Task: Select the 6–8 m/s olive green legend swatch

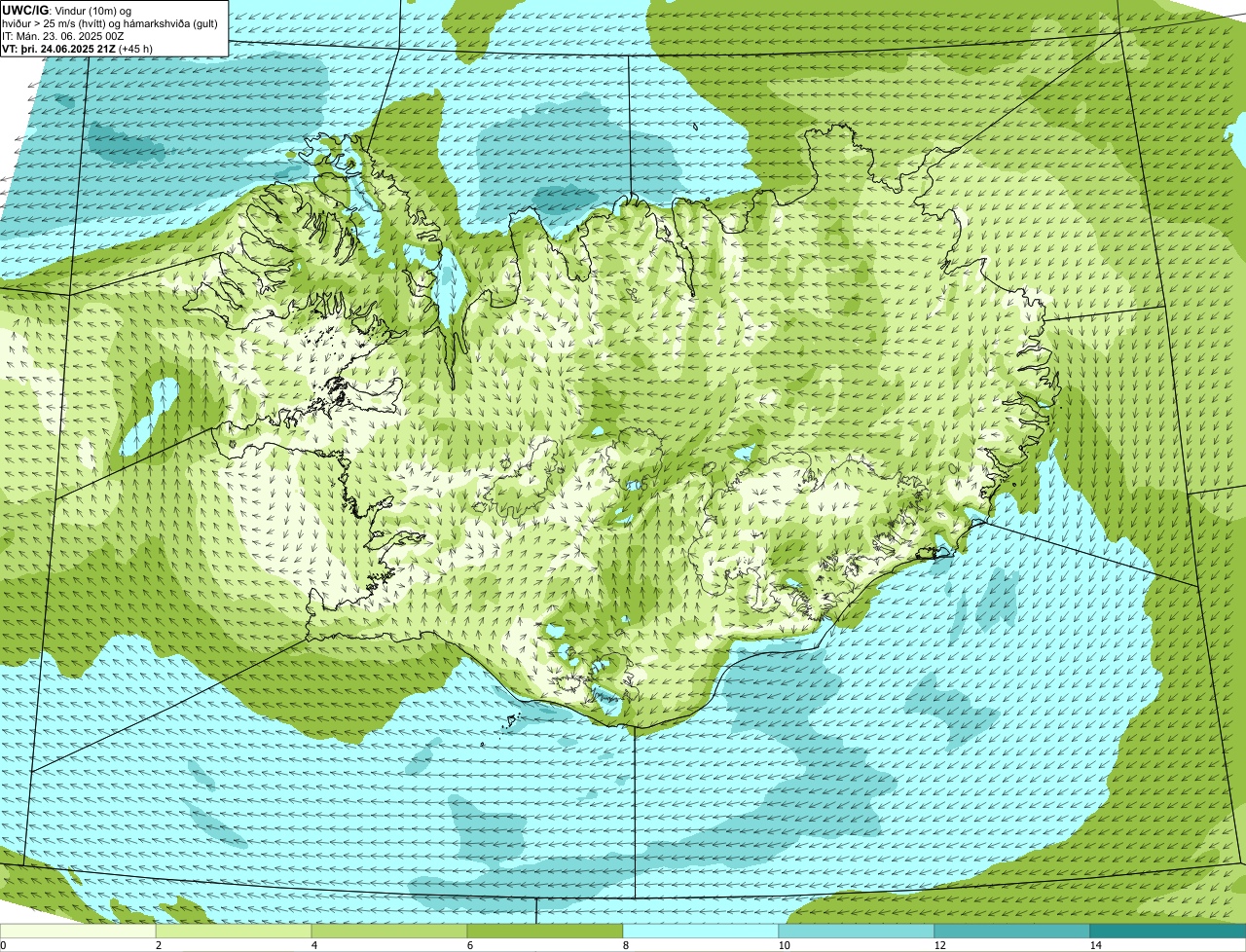Action: [545, 931]
